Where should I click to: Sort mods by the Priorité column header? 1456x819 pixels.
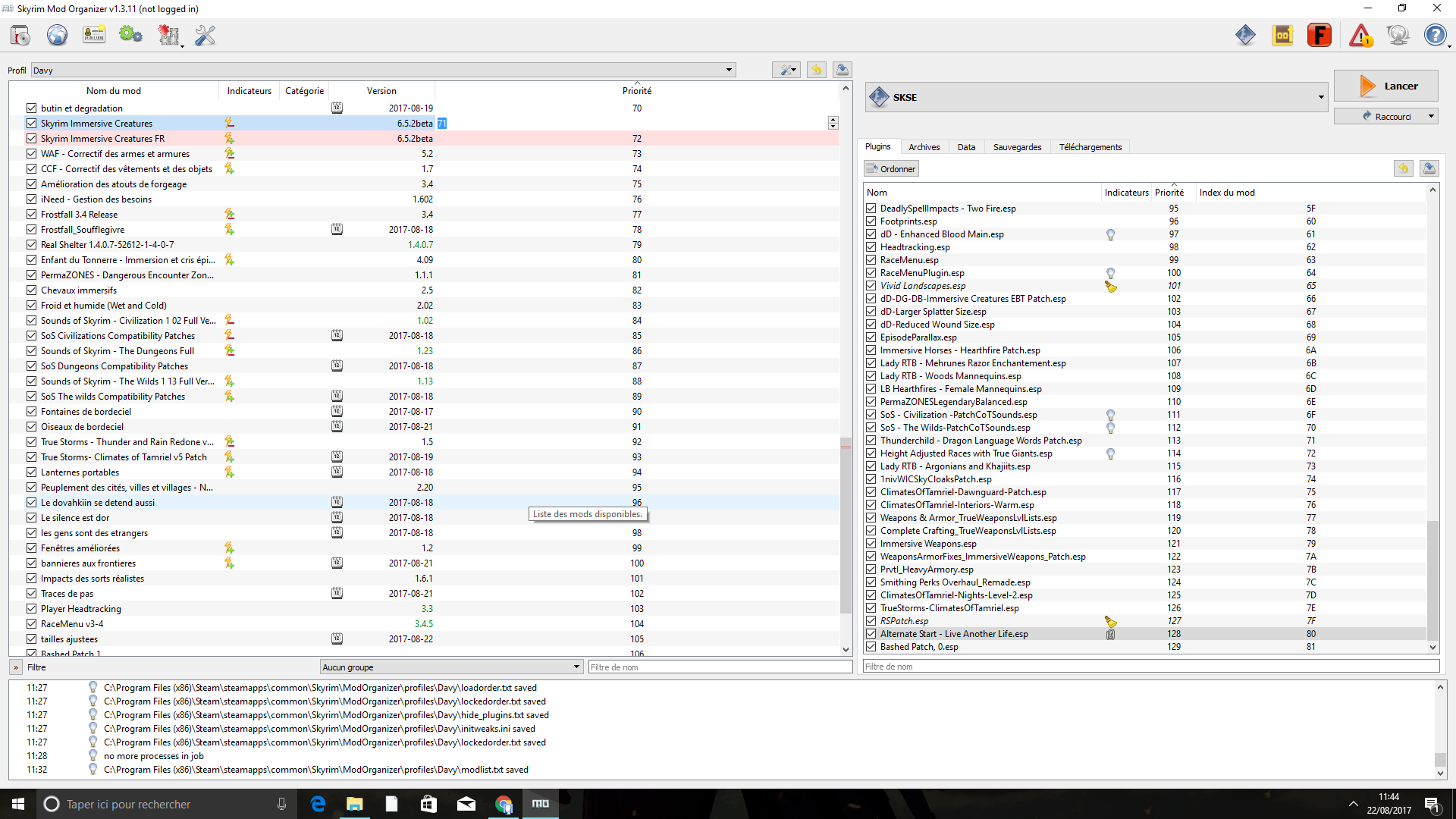[x=637, y=90]
